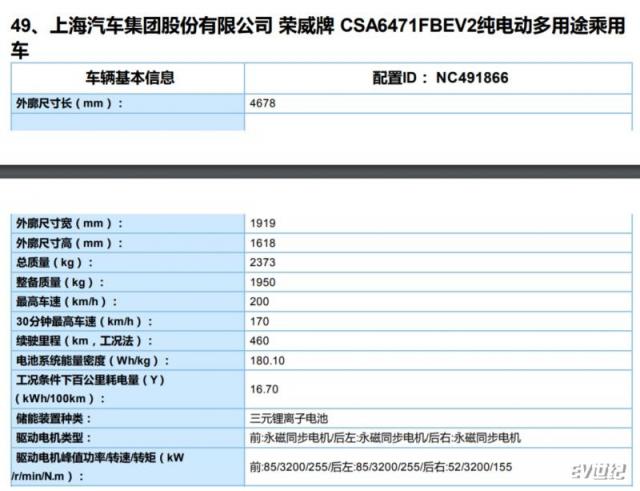The image size is (640, 491).
Task: Select the 最高车速（km/h） label
Action: (67, 302)
